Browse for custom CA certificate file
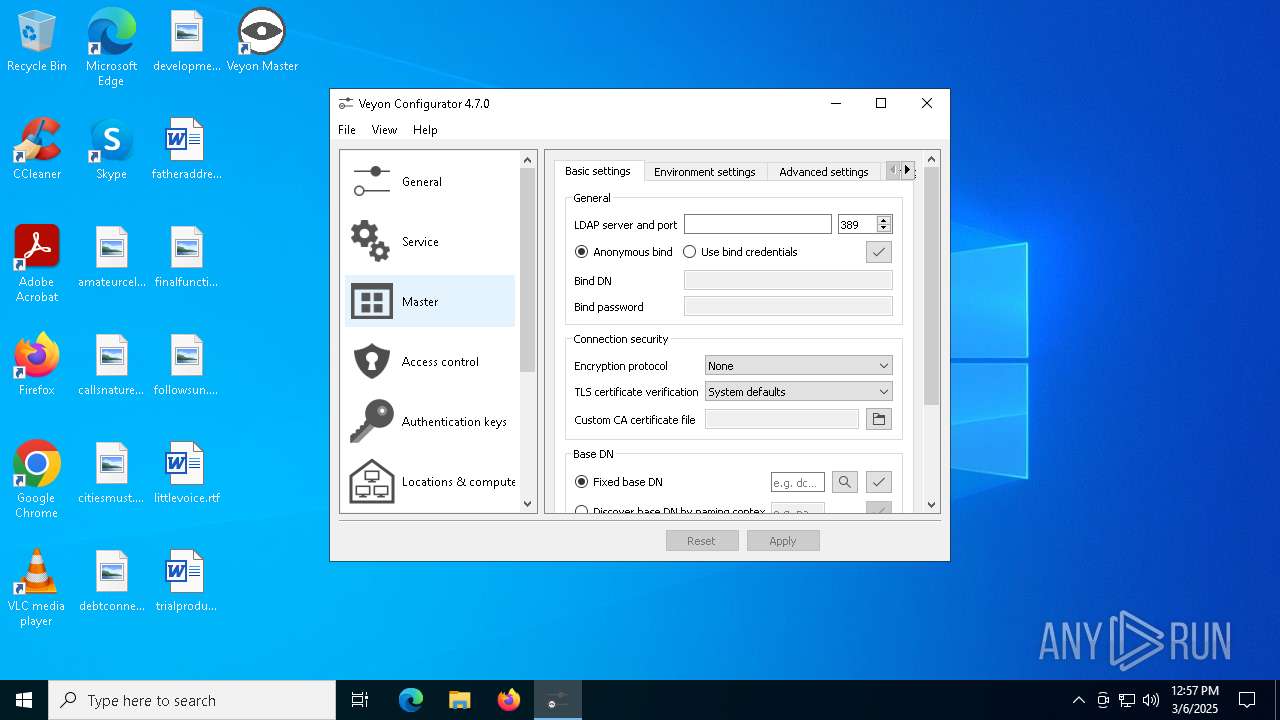The width and height of the screenshot is (1280, 720). coord(879,420)
